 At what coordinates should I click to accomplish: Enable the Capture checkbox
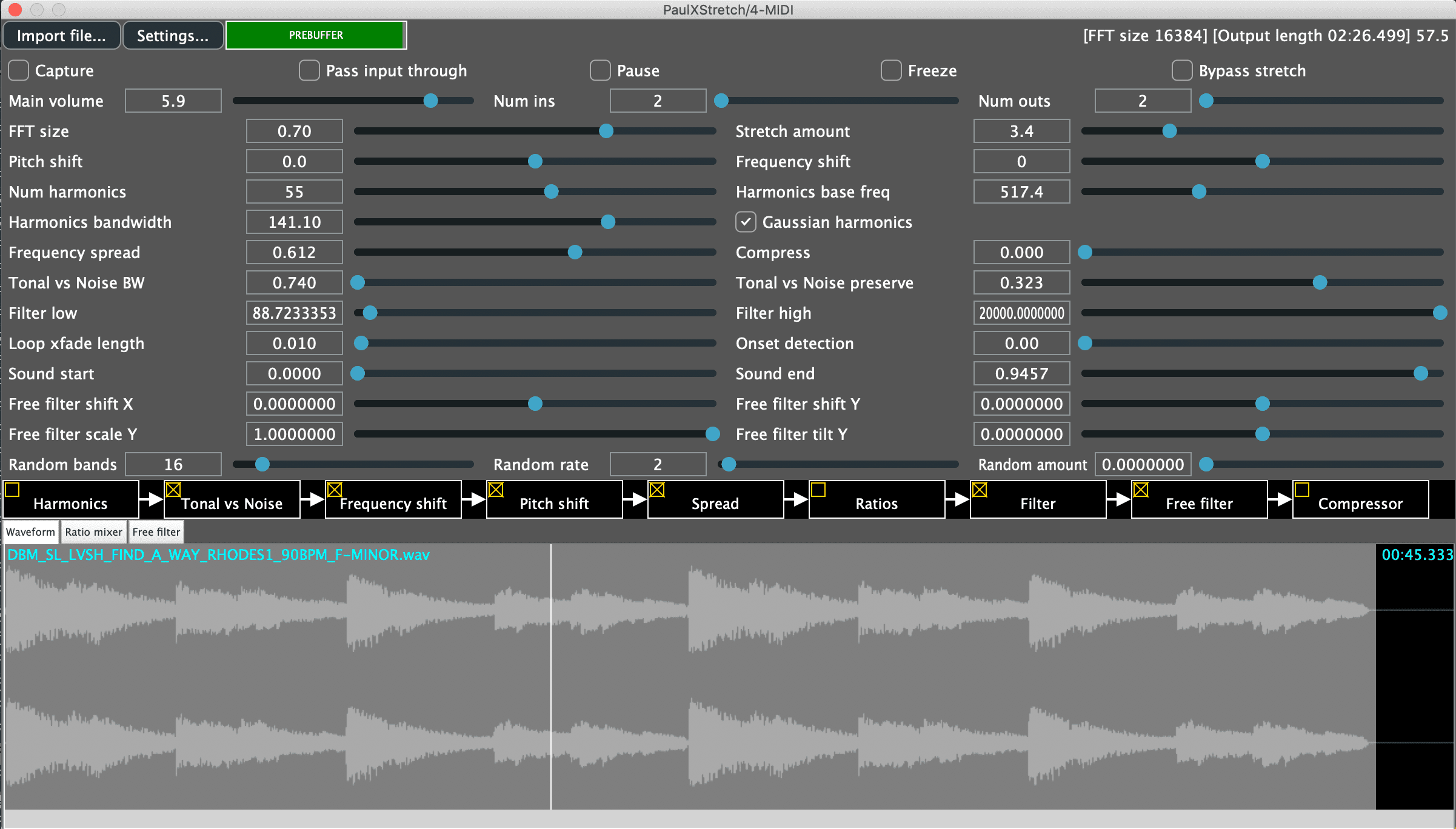(19, 70)
